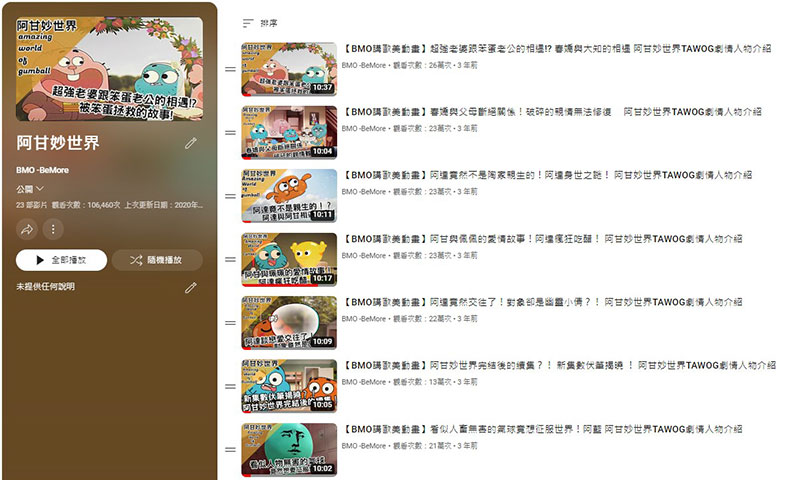Image resolution: width=800 pixels, height=480 pixels.
Task: Click the drag handle of the 10:02 video
Action: point(231,450)
